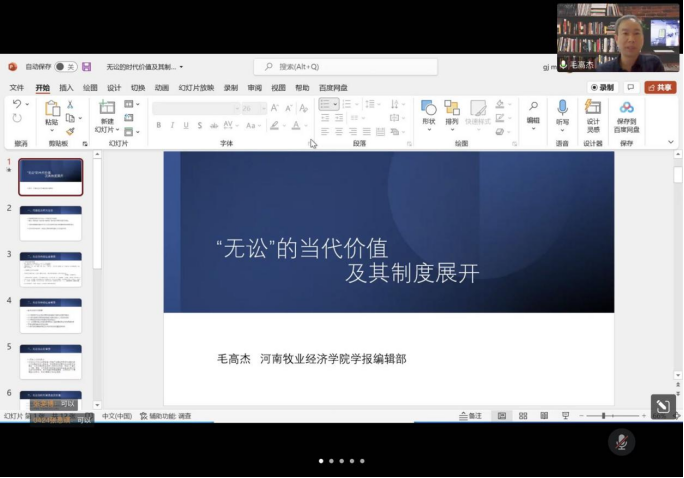Adjust the zoom slider in status bar
Viewport: 684px width, 478px height.
(x=603, y=416)
